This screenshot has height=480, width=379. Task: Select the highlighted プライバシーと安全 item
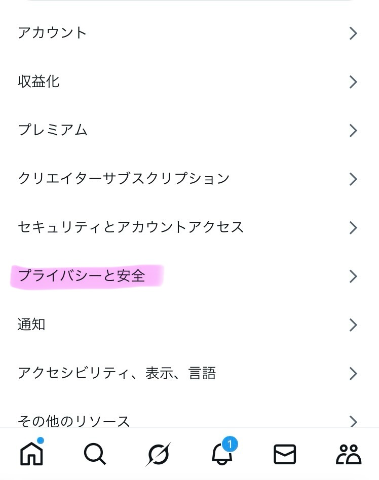(189, 276)
